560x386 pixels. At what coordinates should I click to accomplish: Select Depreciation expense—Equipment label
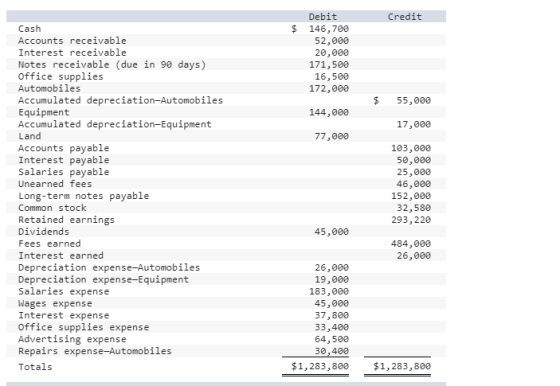103,279
